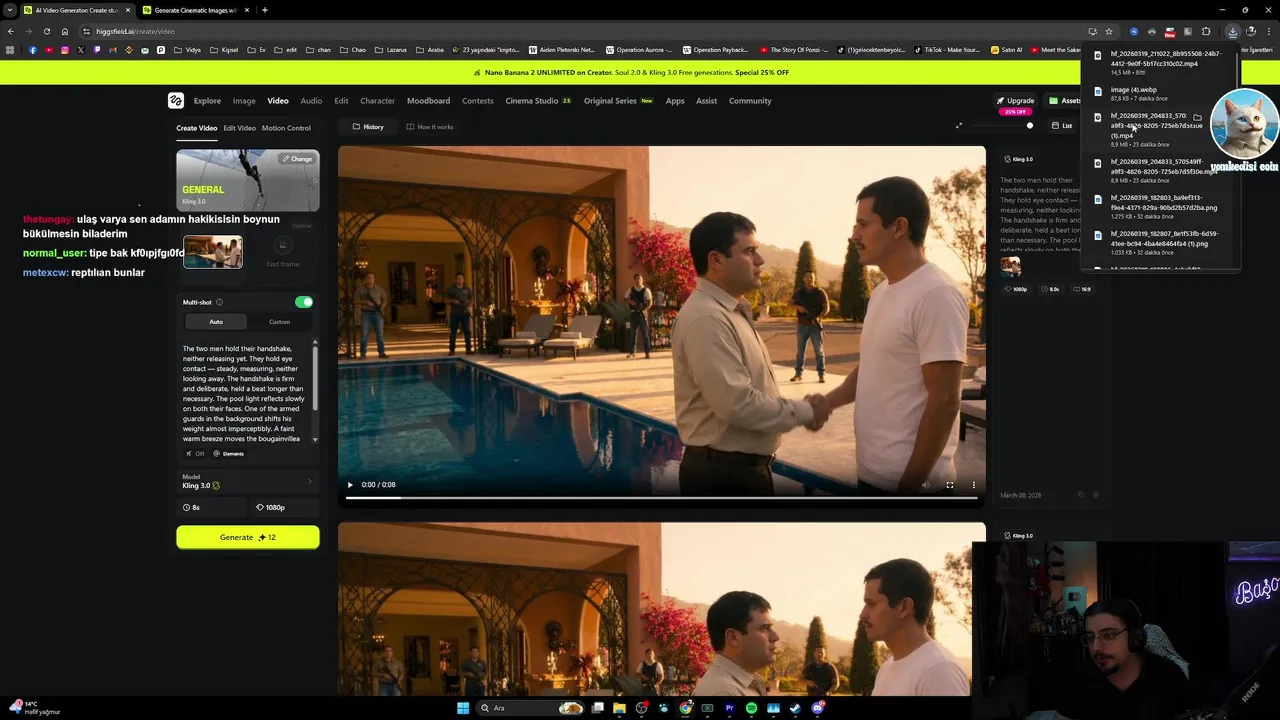Open the 1080p resolution dropdown
Screen dimensions: 1280x720
[283, 508]
